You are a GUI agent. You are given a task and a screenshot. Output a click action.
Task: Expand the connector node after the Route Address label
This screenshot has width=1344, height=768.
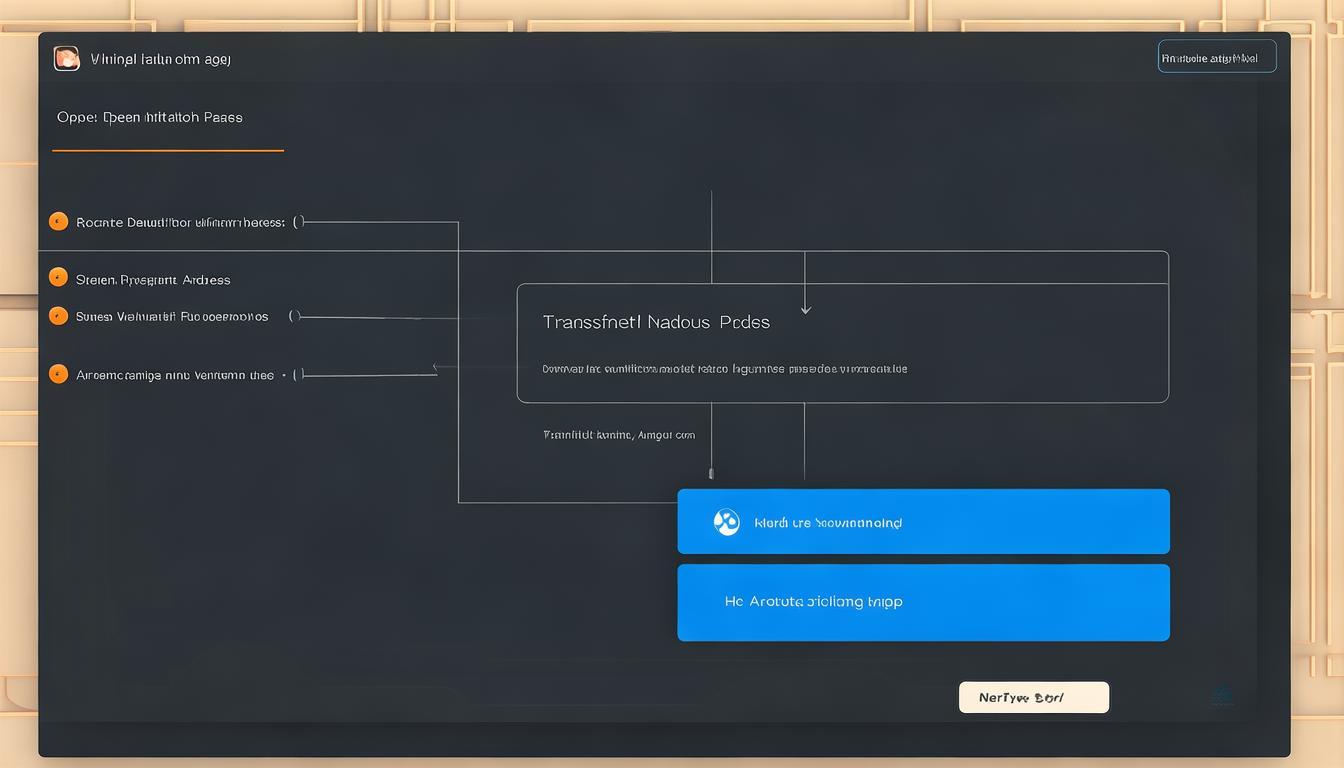coord(297,222)
